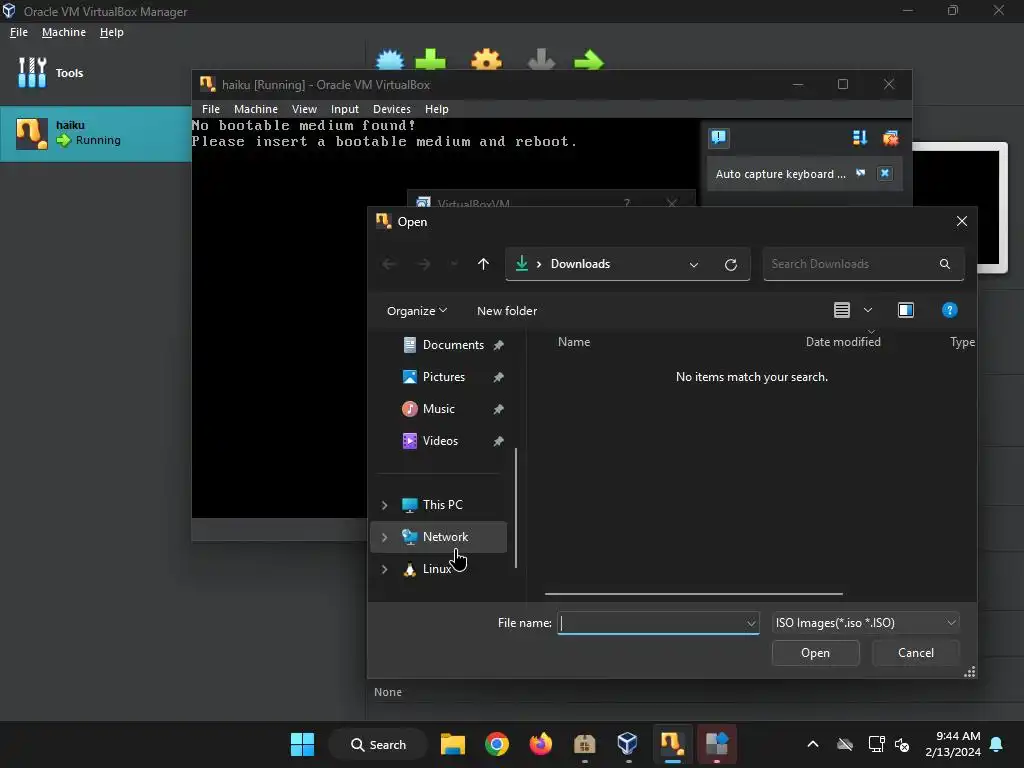Click the delete all notifications icon
Screen dimensions: 1024x768
click(x=890, y=138)
